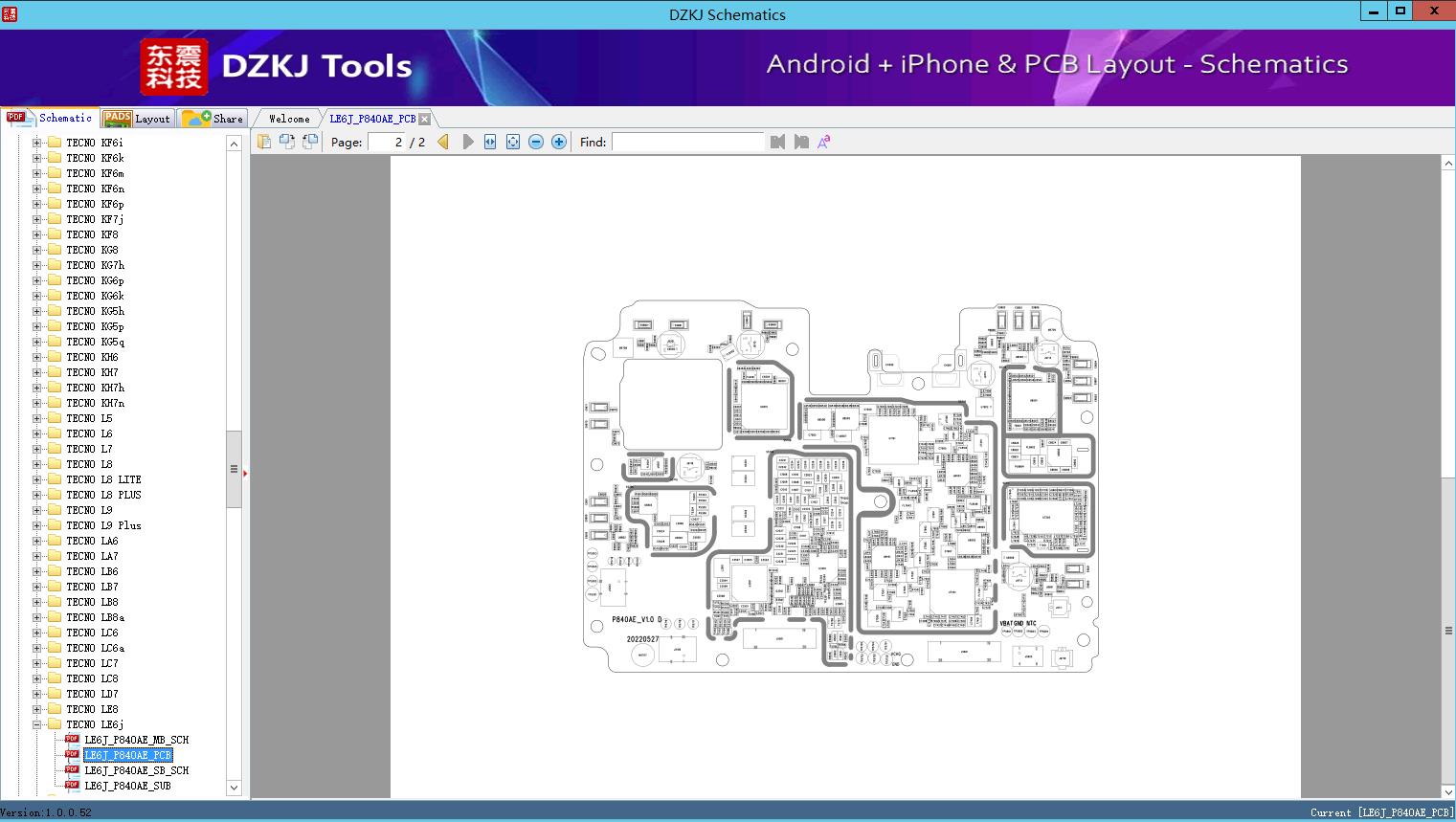Click the PDF icon of LE6J_P840AE_SB_SCH
Screen dimensions: 1456x822
(x=72, y=770)
